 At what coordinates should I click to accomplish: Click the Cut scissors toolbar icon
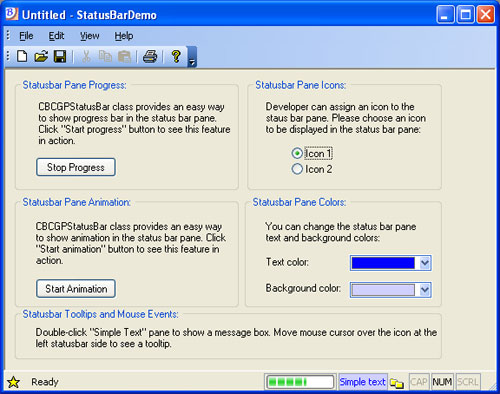pos(86,56)
